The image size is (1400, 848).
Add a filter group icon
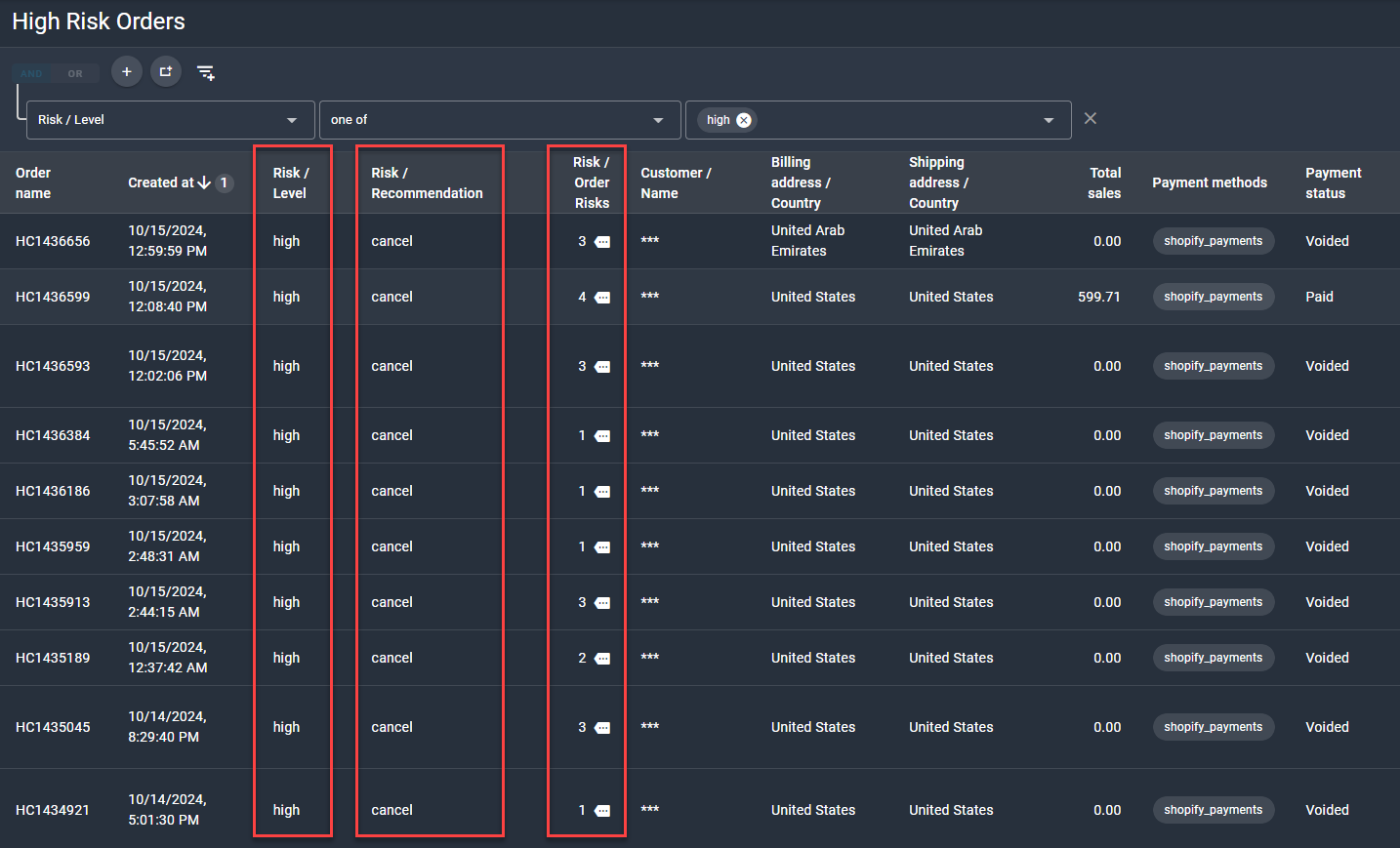pos(166,71)
